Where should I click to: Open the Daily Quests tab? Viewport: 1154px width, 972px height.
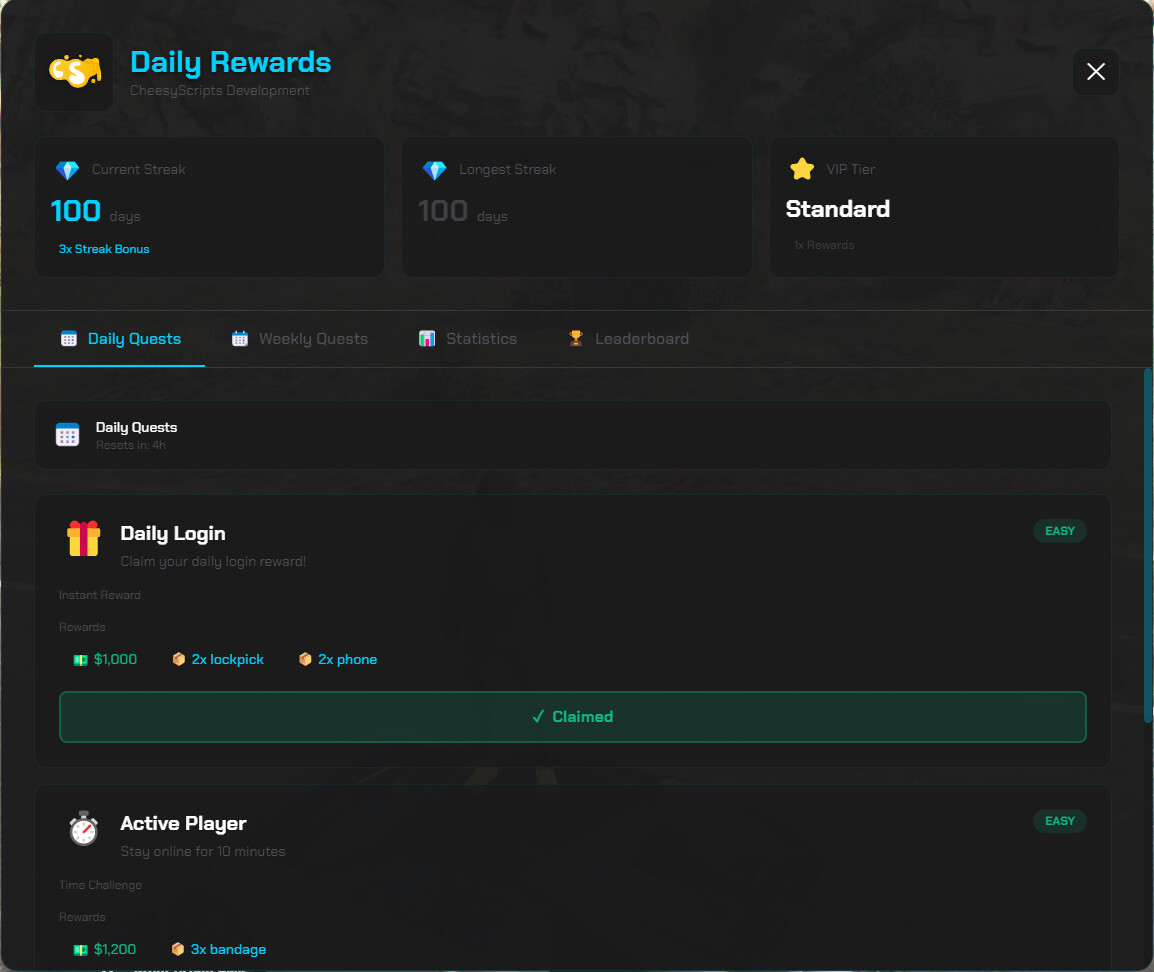[120, 338]
